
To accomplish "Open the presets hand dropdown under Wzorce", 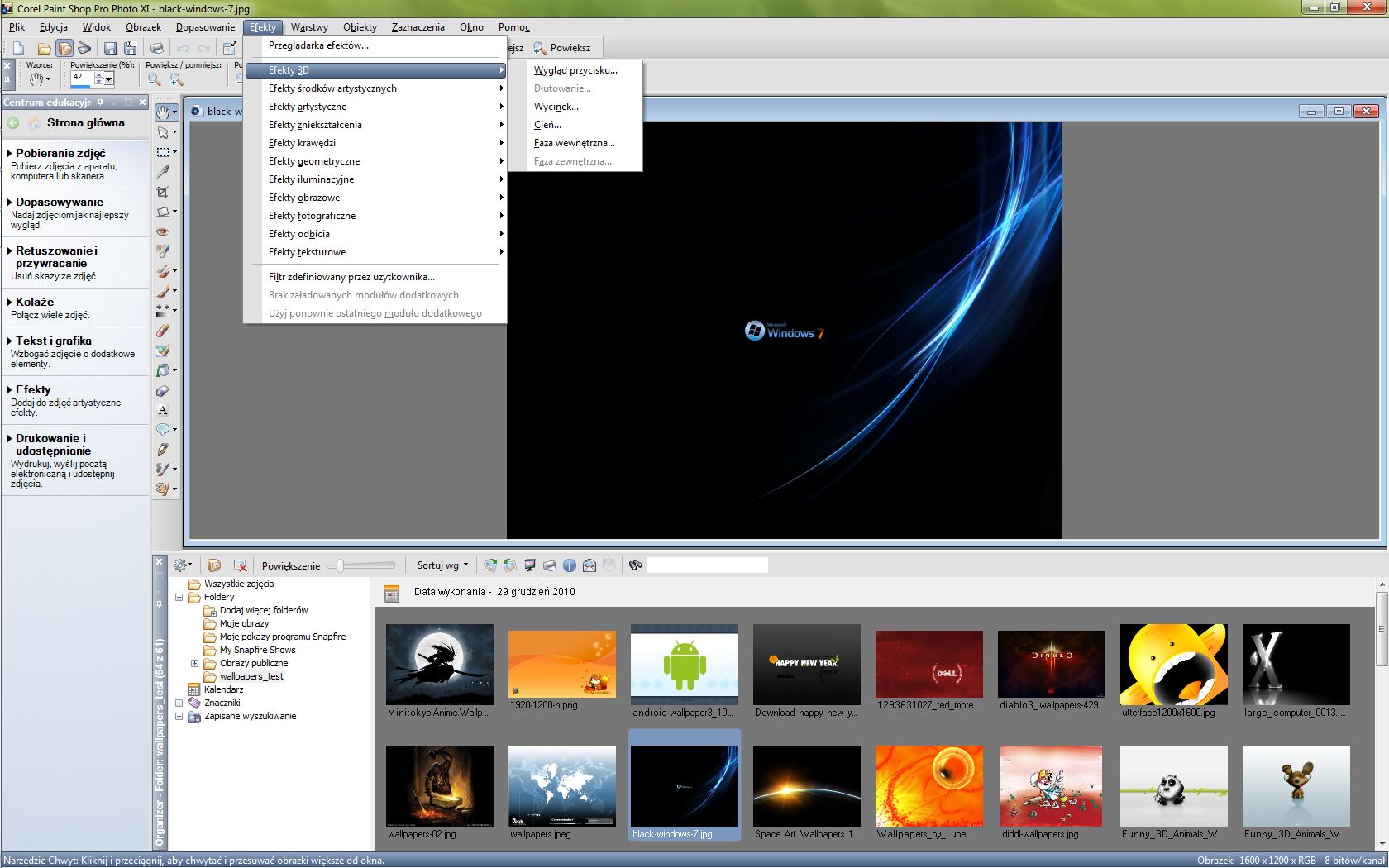I will (40, 79).
